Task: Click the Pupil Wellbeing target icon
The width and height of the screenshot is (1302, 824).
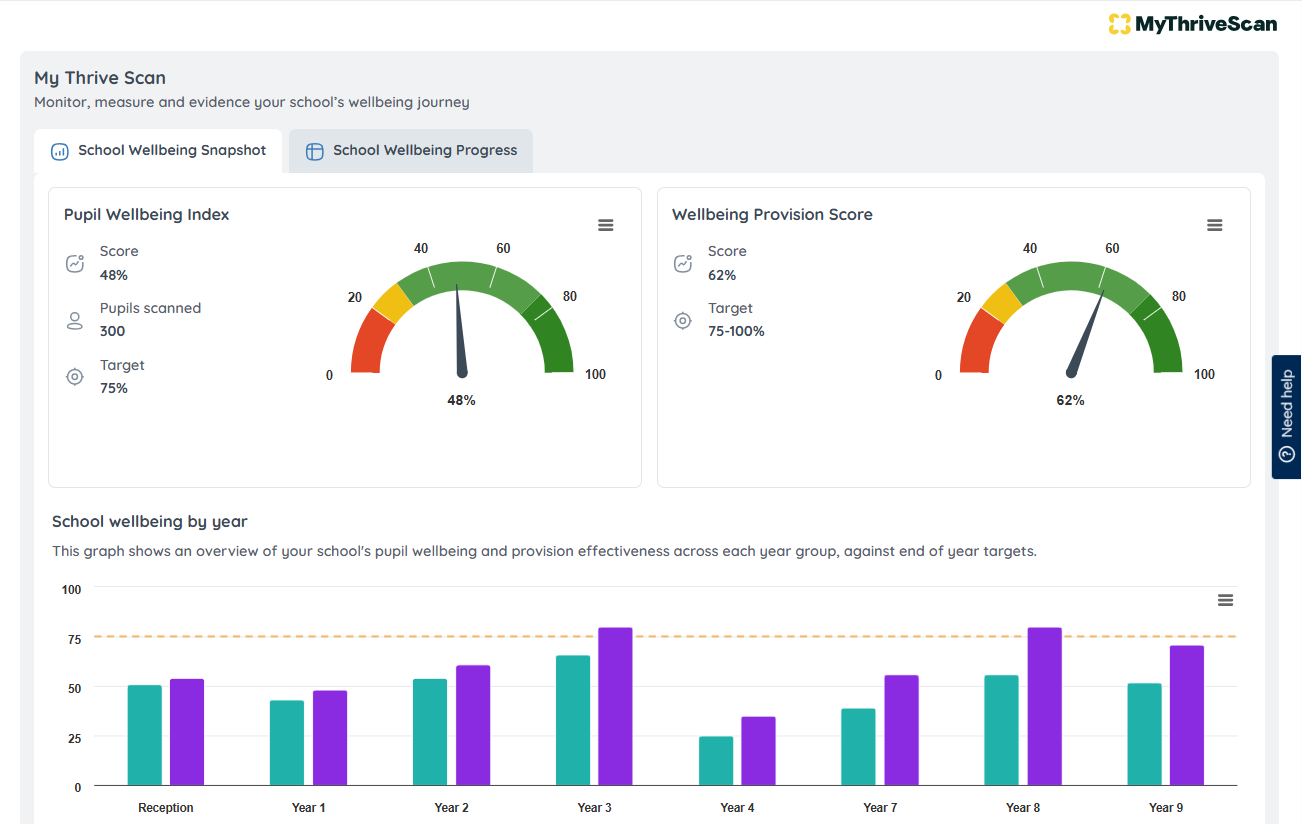Action: [x=74, y=377]
